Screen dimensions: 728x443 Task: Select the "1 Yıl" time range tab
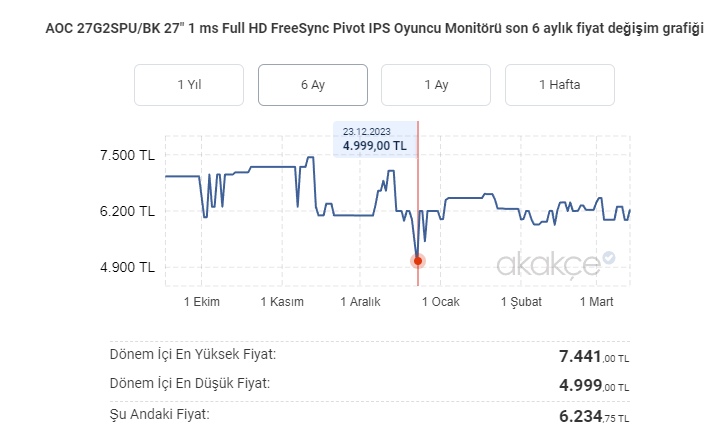point(188,85)
